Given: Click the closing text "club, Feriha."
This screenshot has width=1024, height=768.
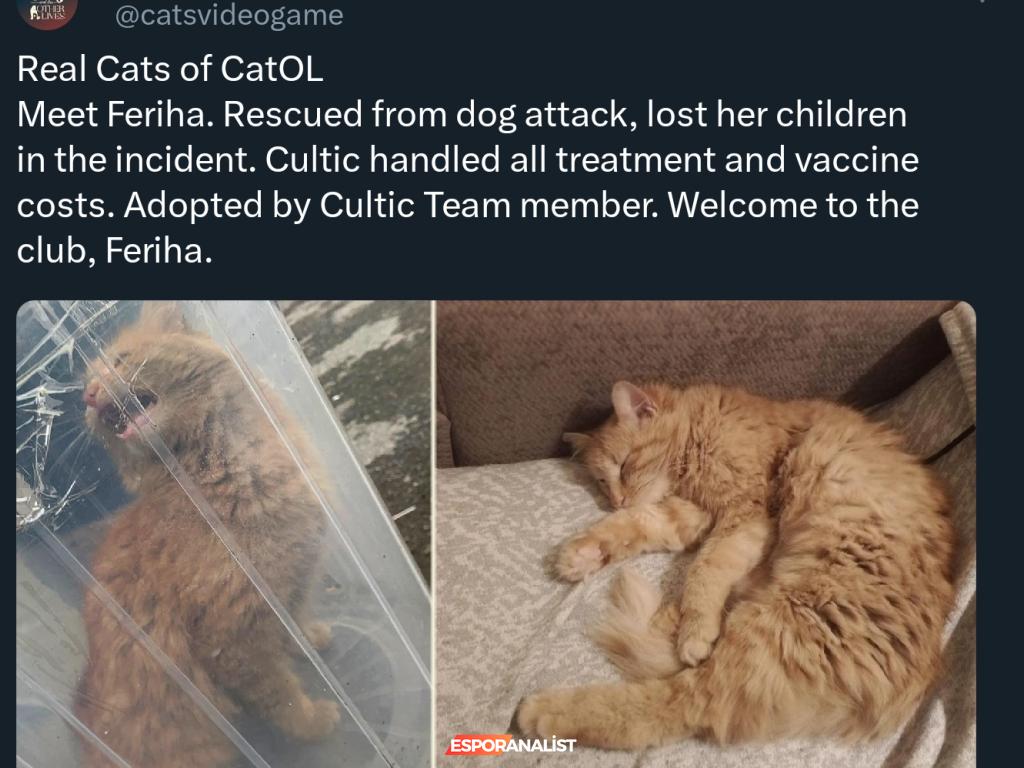Looking at the screenshot, I should (x=115, y=251).
